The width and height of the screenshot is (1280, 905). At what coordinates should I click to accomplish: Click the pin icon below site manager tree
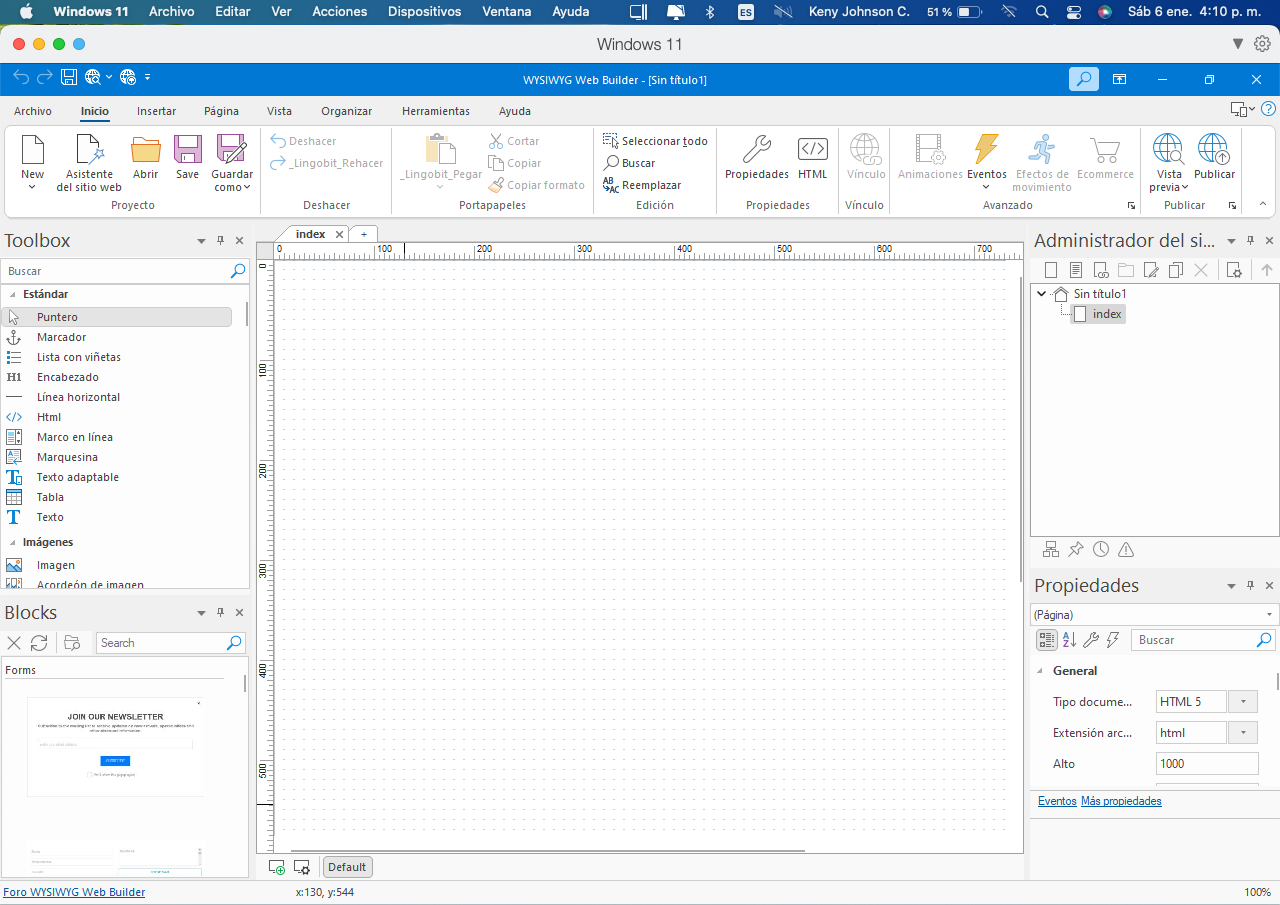(x=1076, y=549)
